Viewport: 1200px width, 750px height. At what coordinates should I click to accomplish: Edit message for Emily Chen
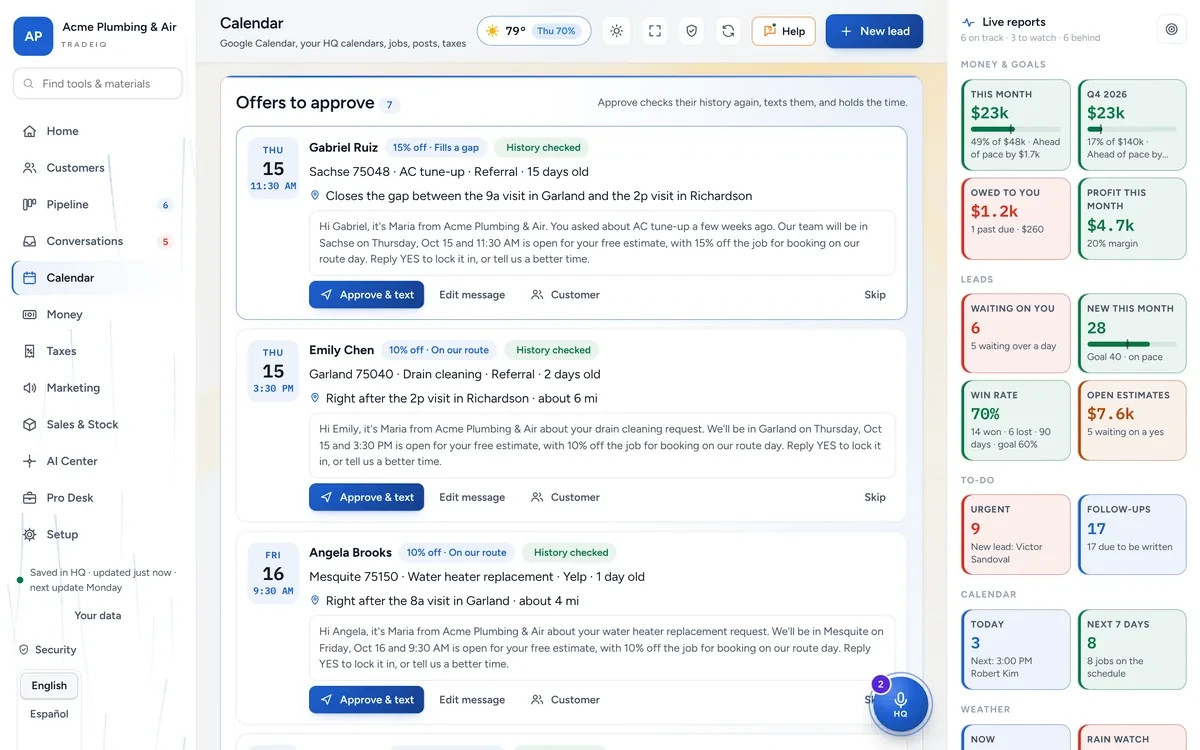(472, 497)
